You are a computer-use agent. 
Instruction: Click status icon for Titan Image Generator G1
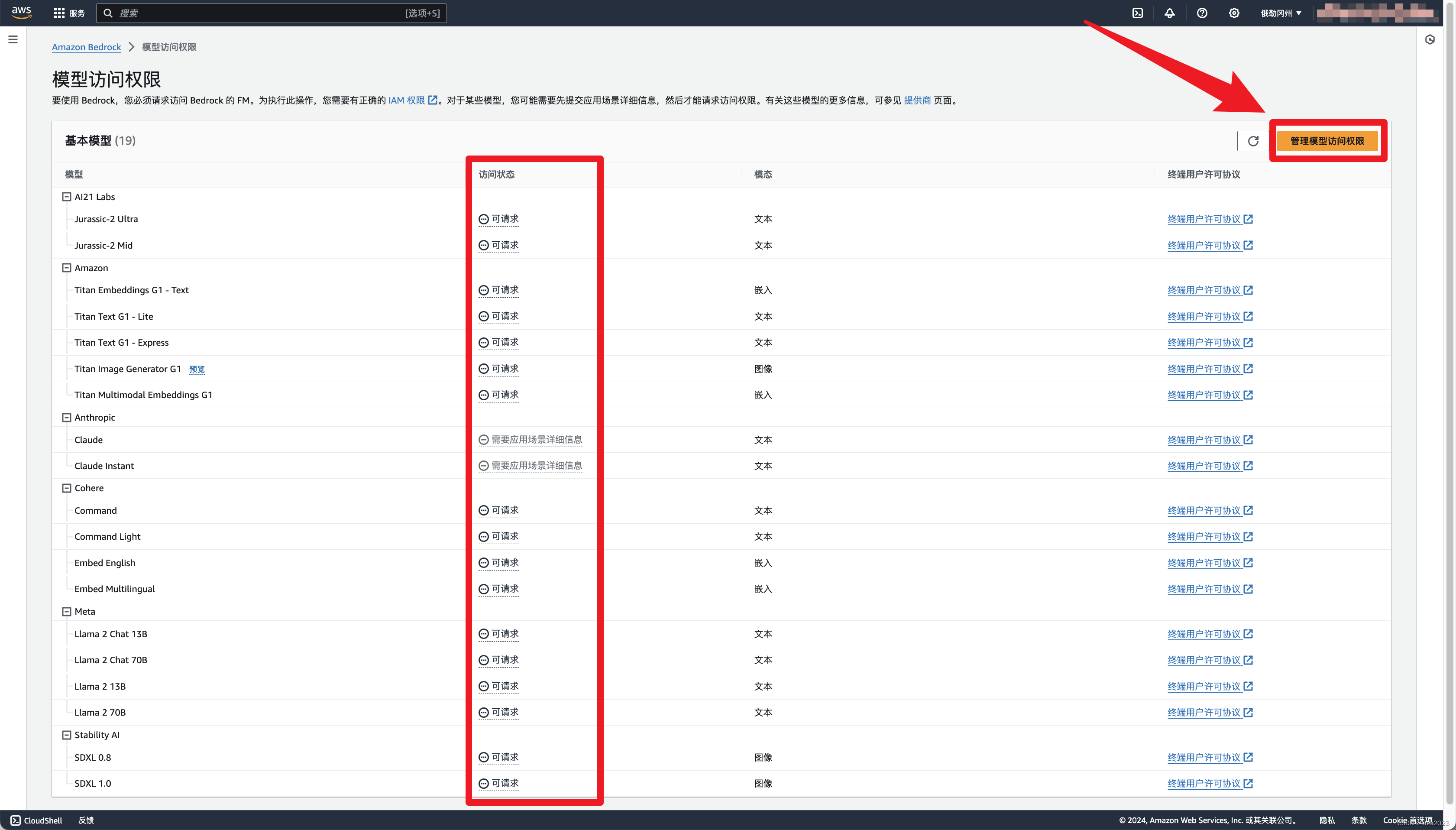[x=483, y=369]
